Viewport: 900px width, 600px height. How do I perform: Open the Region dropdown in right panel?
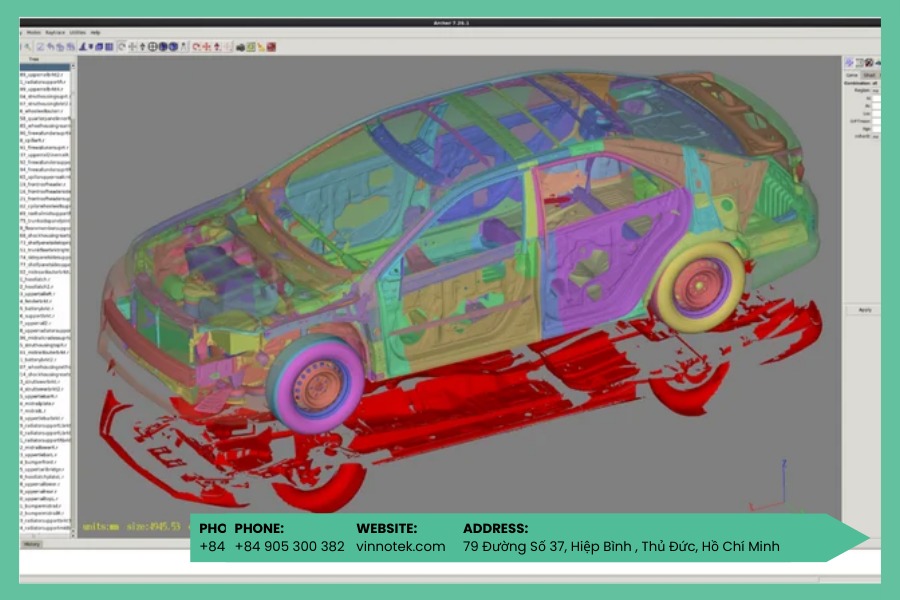[x=876, y=90]
